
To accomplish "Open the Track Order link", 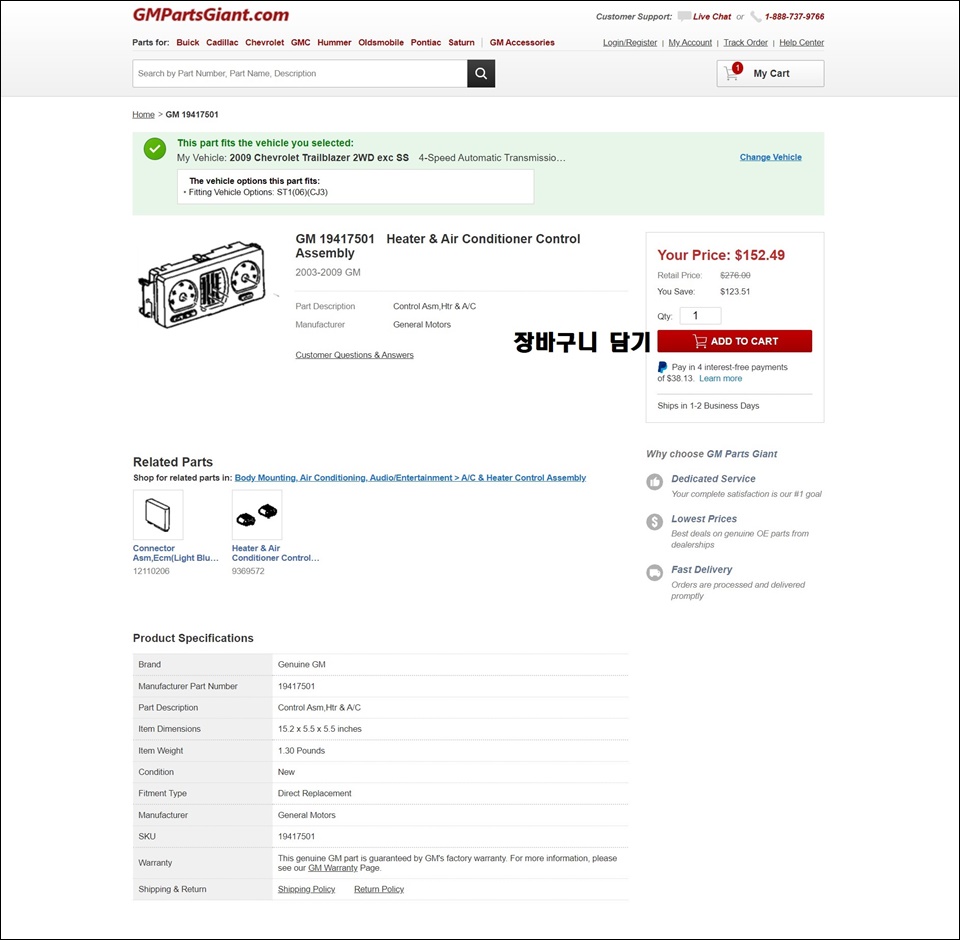I will [x=745, y=43].
